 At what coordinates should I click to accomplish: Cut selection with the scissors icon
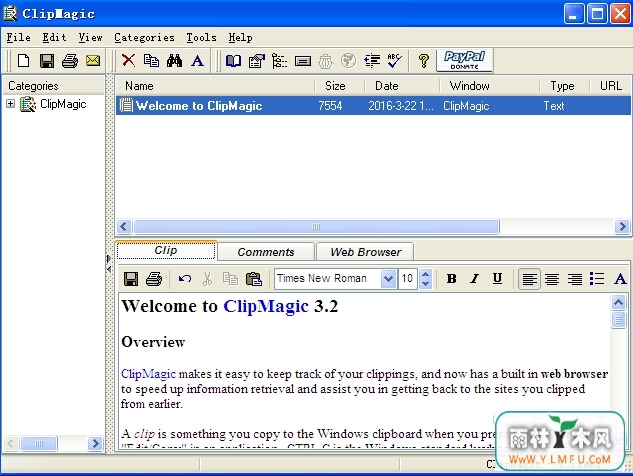pyautogui.click(x=208, y=279)
